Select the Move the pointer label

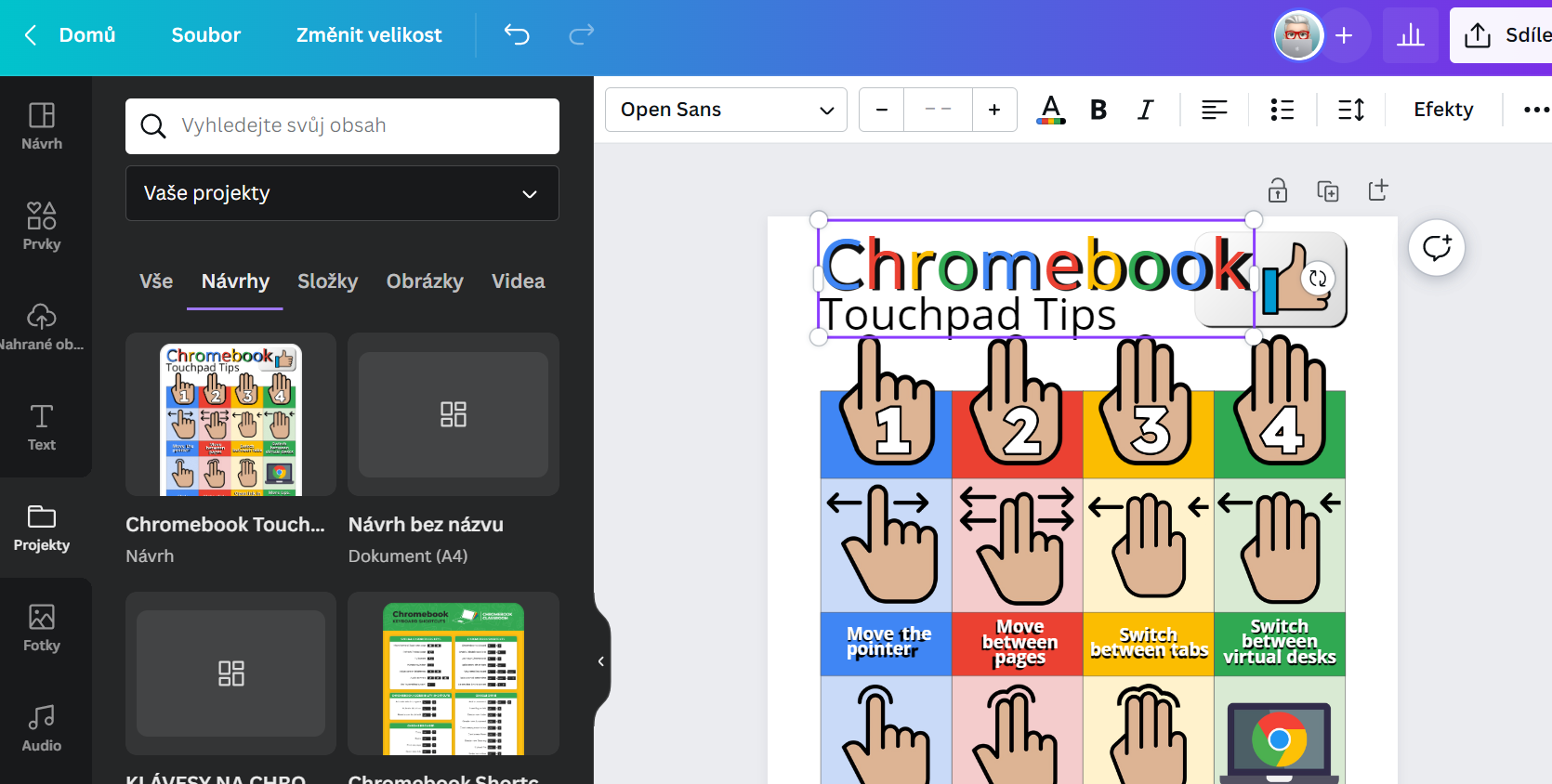click(x=887, y=643)
